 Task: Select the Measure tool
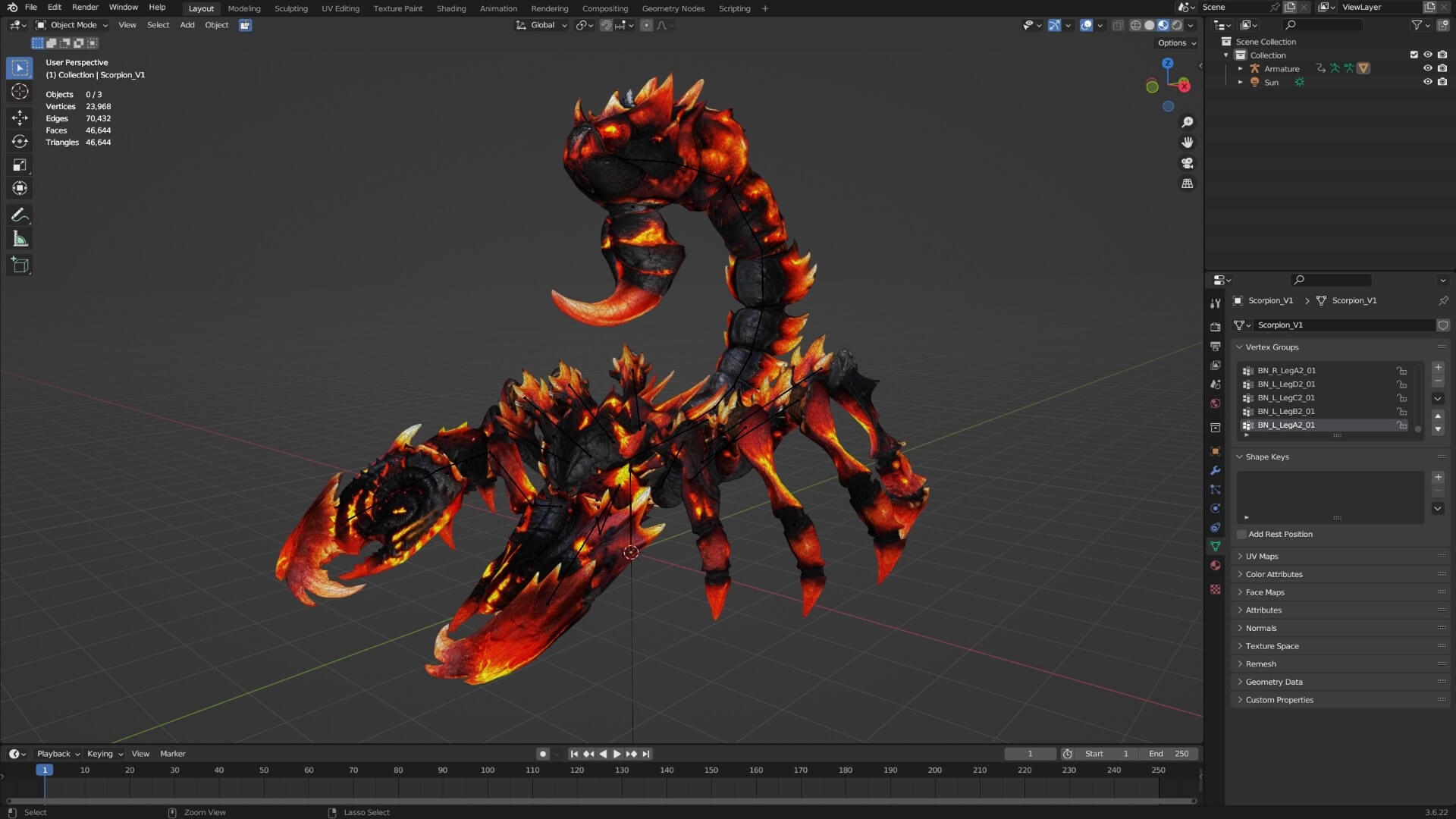20,240
